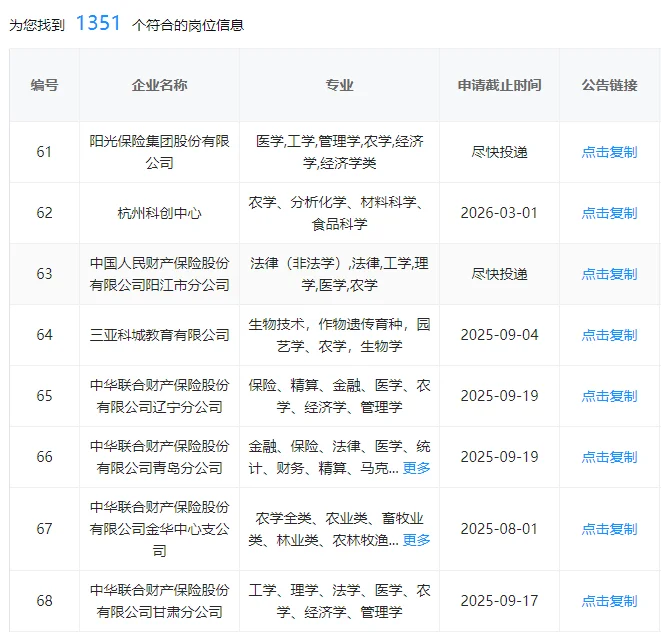Image resolution: width=661 pixels, height=632 pixels.
Task: Expand 更多 in row 66 majors
Action: point(416,468)
